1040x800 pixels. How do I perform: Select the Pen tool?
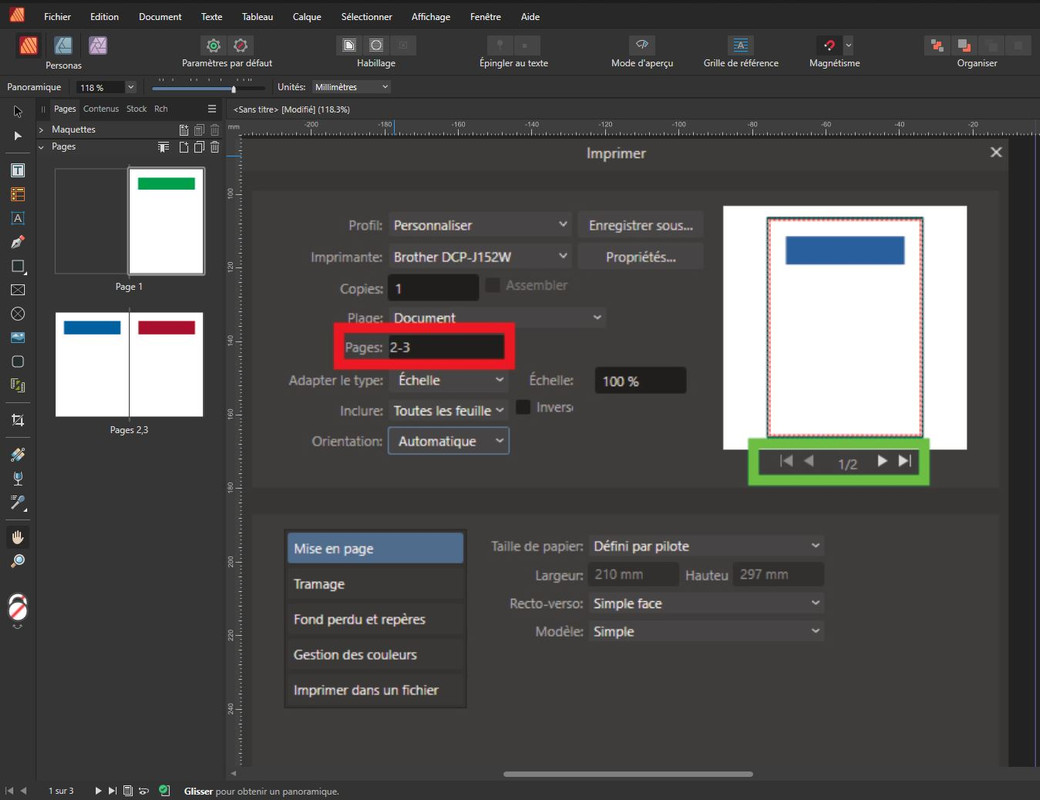(18, 242)
